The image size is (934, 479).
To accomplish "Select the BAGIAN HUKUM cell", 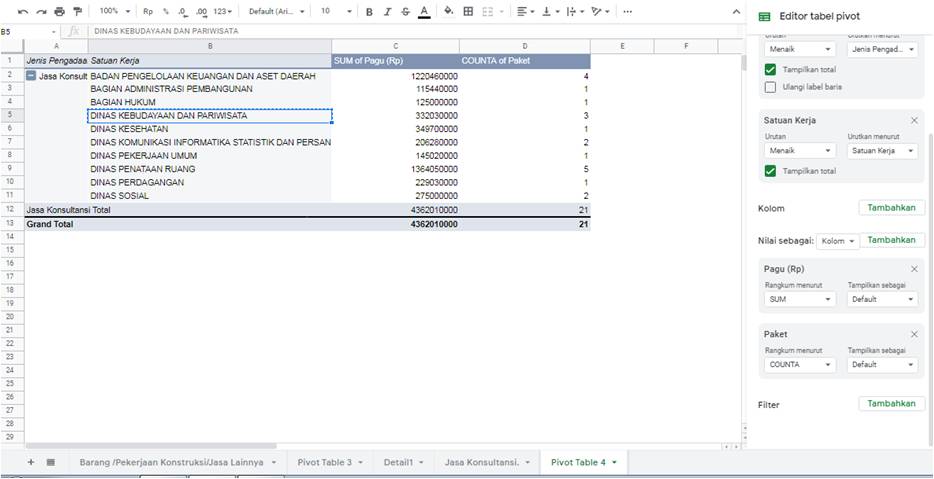I will pos(210,102).
